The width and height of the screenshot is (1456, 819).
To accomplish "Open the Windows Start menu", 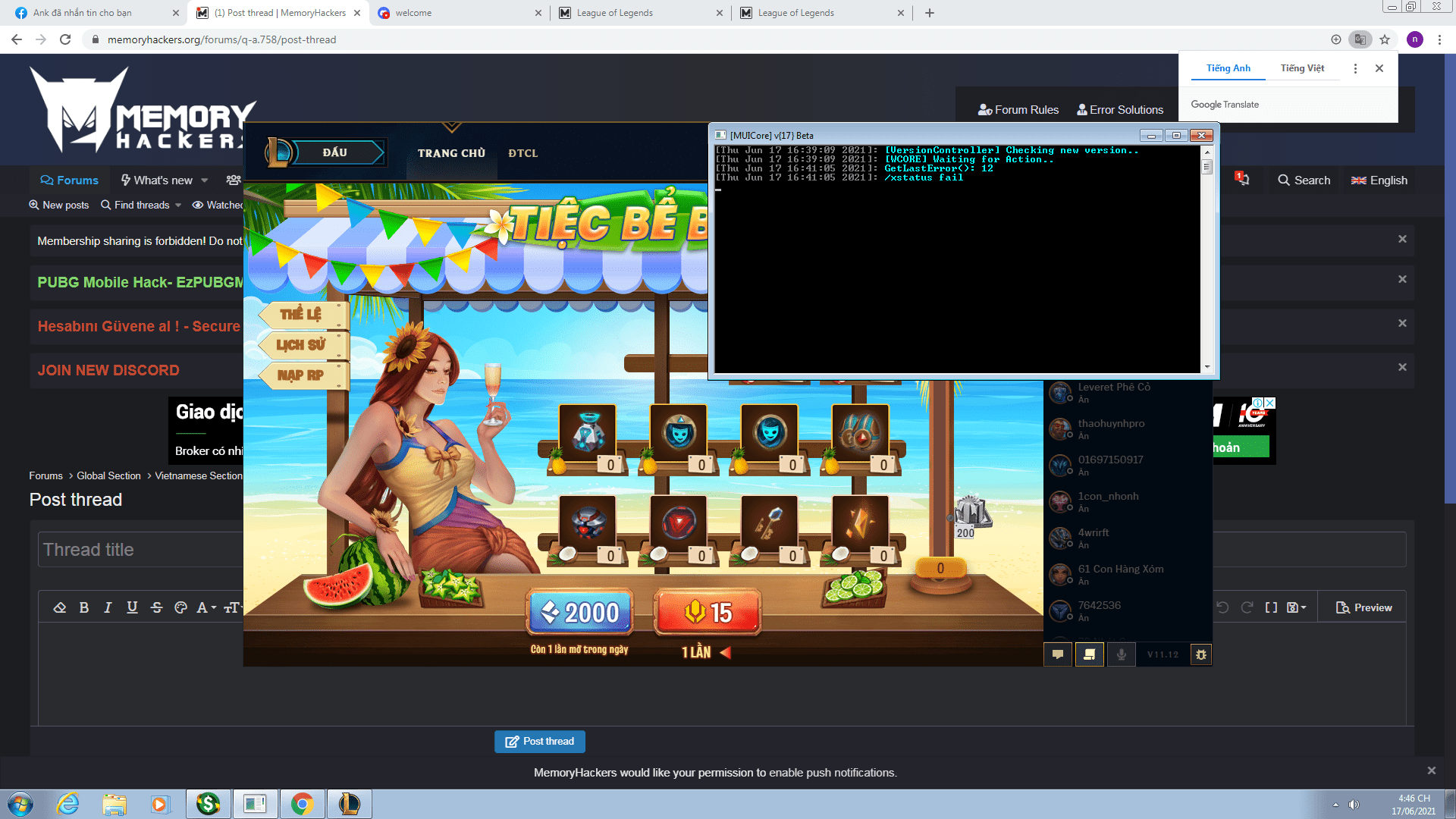I will click(x=20, y=804).
